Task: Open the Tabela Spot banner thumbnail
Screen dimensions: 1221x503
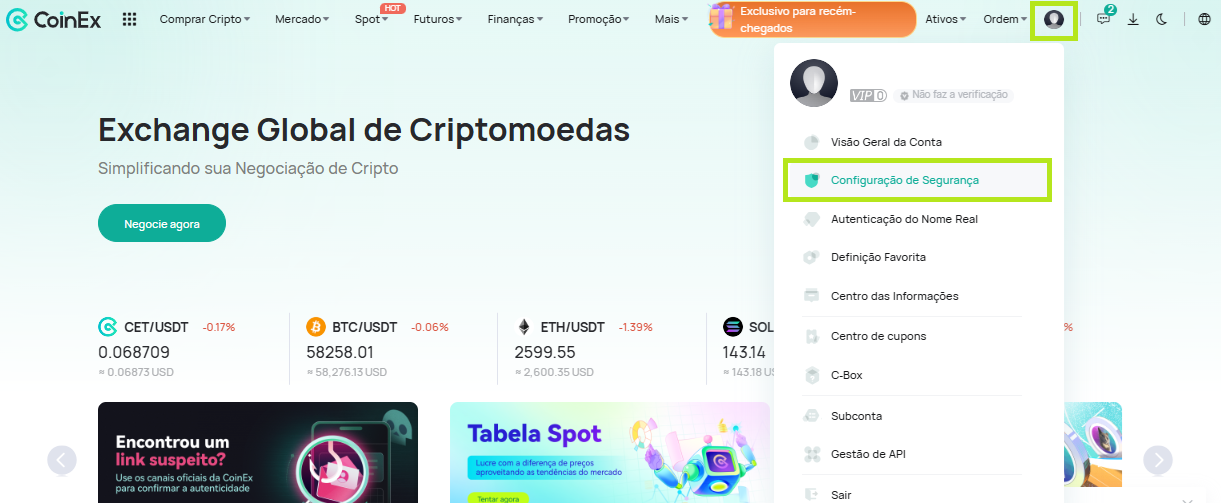Action: [610, 452]
